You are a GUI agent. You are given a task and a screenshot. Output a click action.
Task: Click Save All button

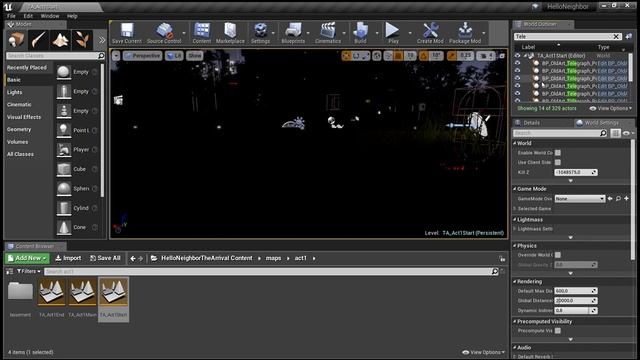point(105,258)
